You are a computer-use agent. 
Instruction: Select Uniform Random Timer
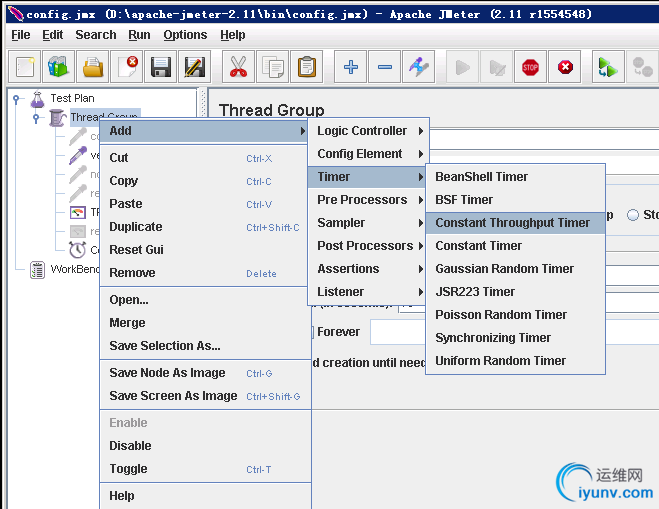tap(515, 361)
